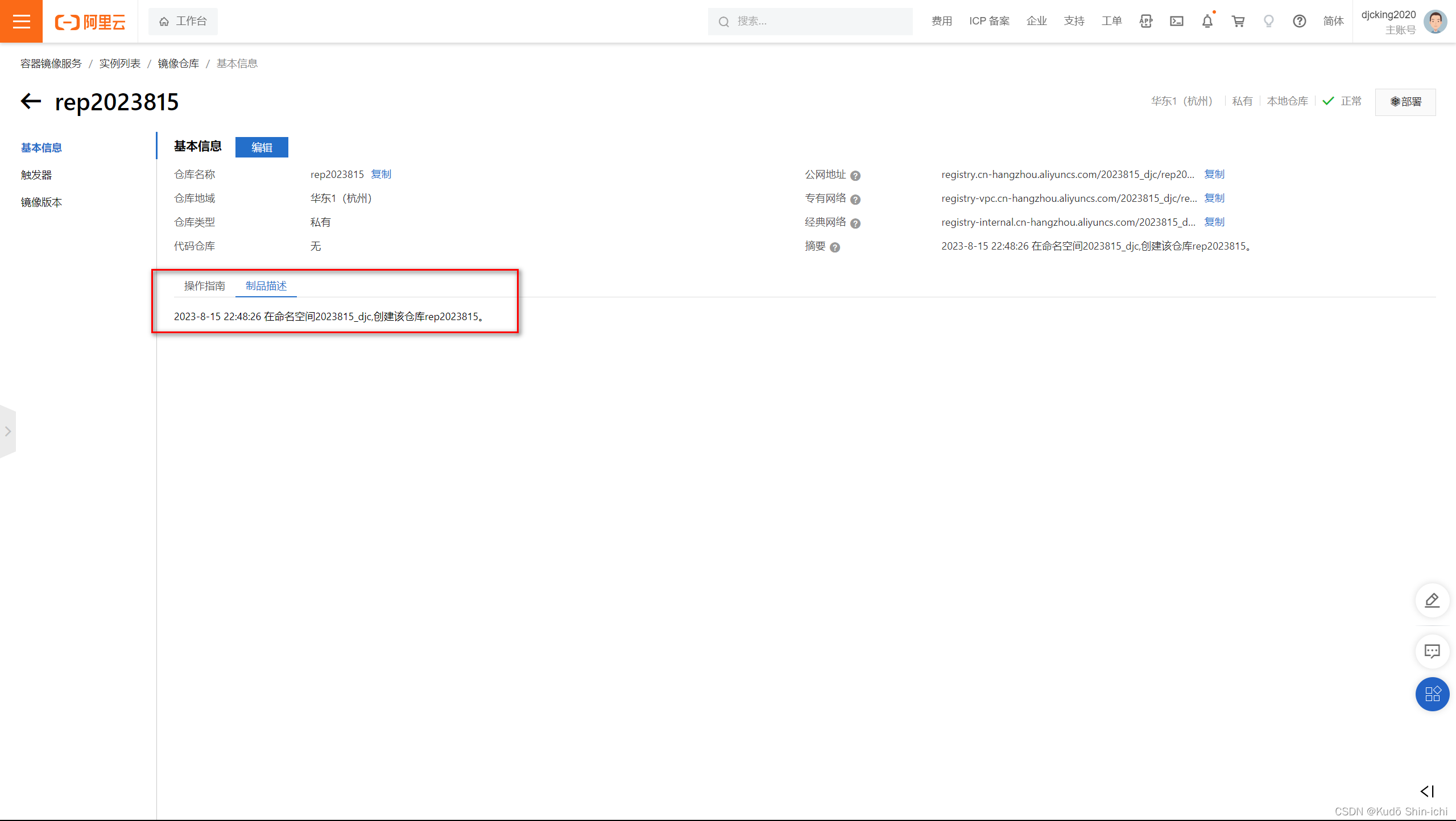This screenshot has width=1456, height=821.
Task: Open the notification bell
Action: (1207, 21)
